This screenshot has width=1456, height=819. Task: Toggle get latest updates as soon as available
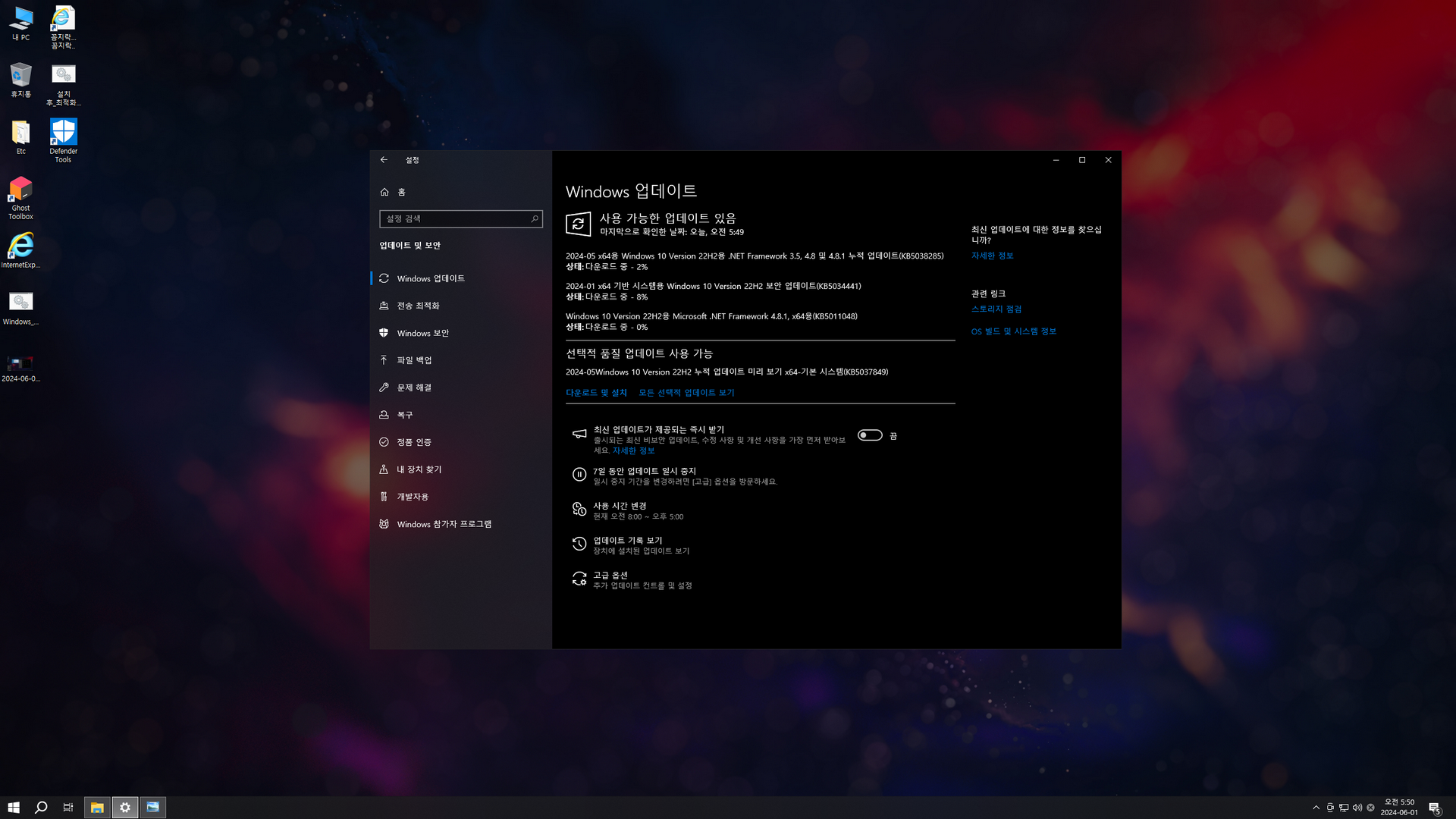tap(870, 435)
